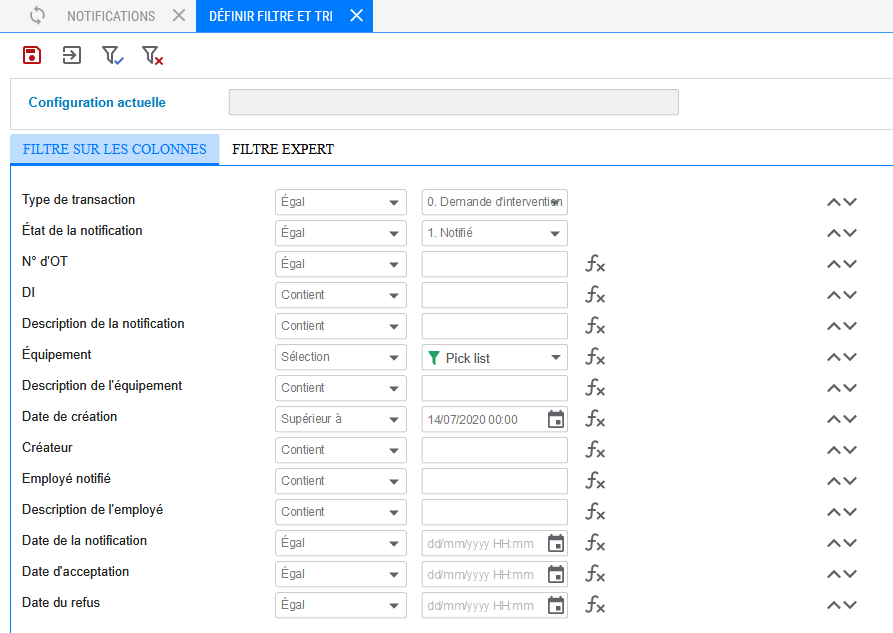Click the exit arrow icon in toolbar
The image size is (893, 633).
click(x=72, y=55)
